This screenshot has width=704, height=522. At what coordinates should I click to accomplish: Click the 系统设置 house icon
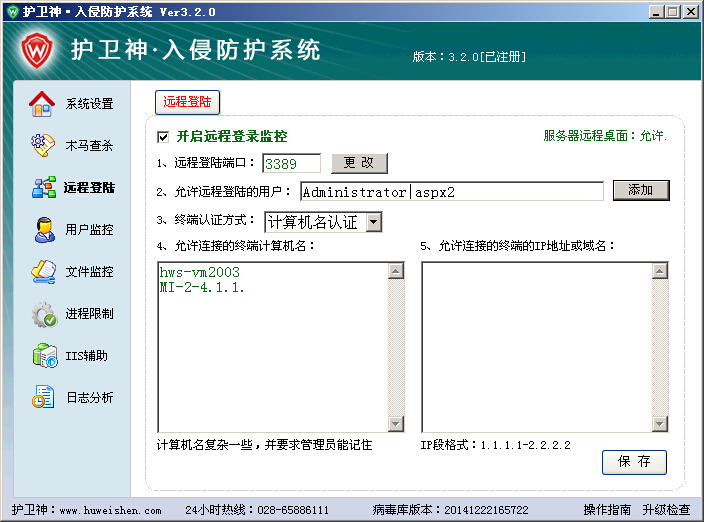(42, 104)
